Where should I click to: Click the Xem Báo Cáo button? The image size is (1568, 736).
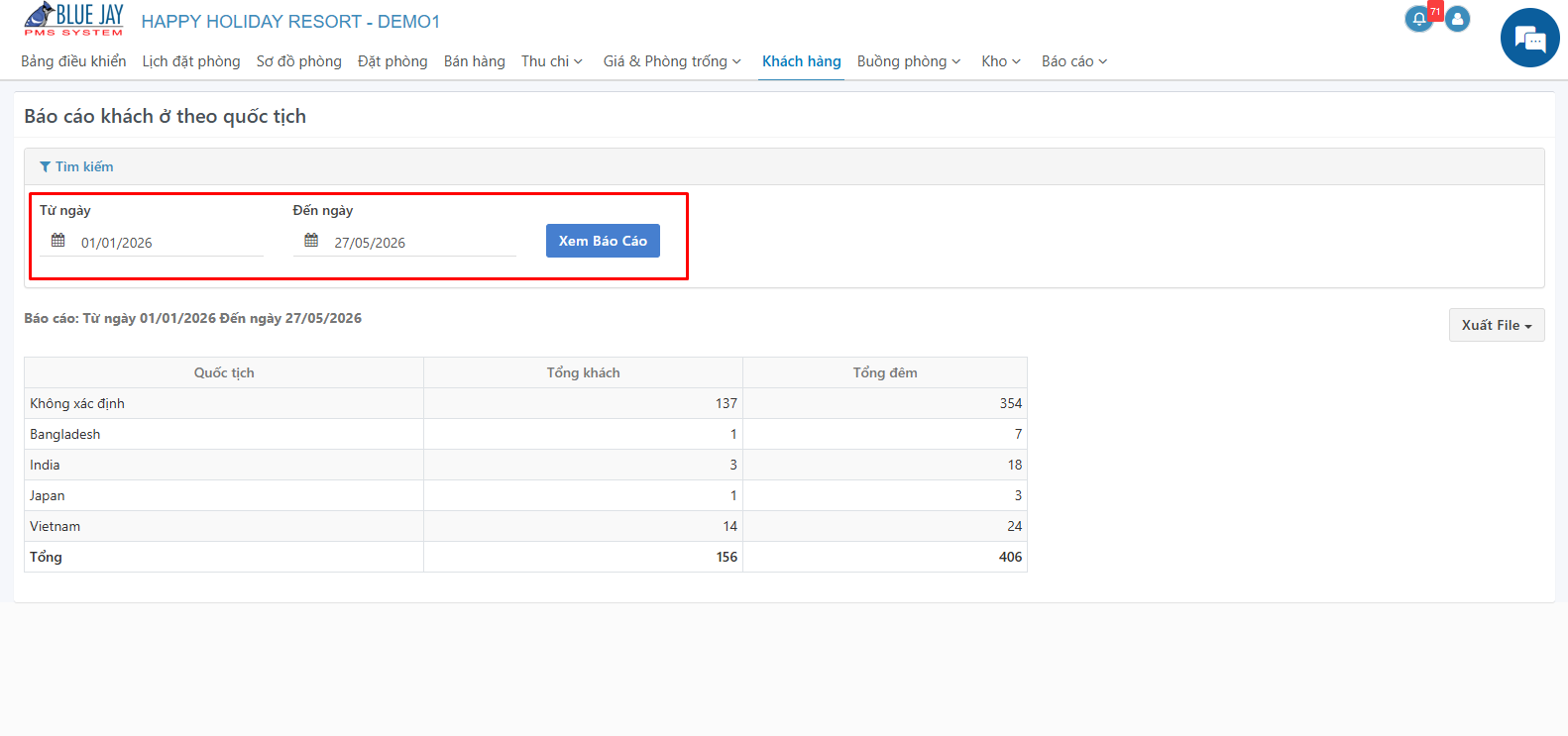603,241
